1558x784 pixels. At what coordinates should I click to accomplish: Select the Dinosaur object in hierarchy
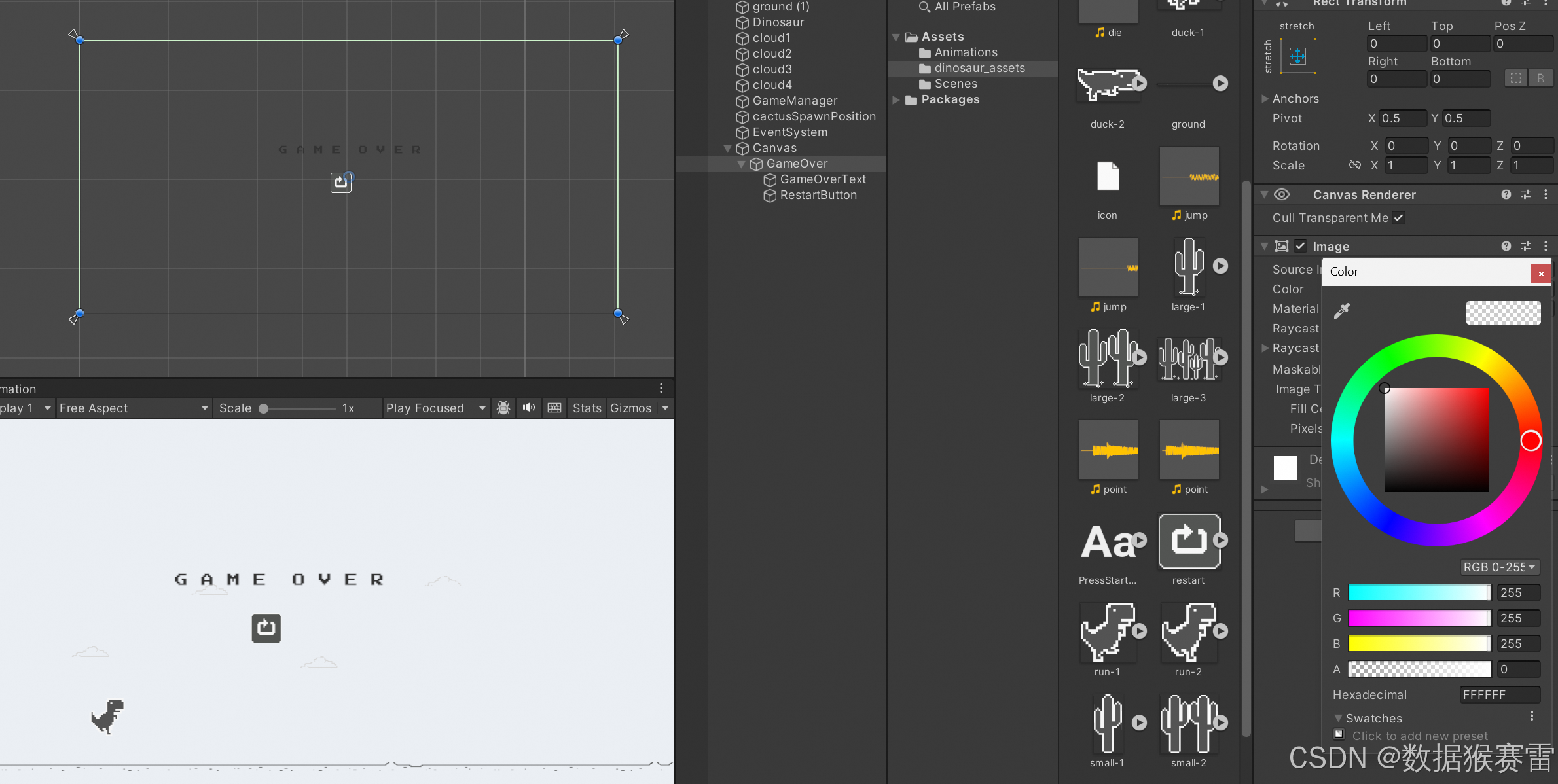click(x=778, y=22)
